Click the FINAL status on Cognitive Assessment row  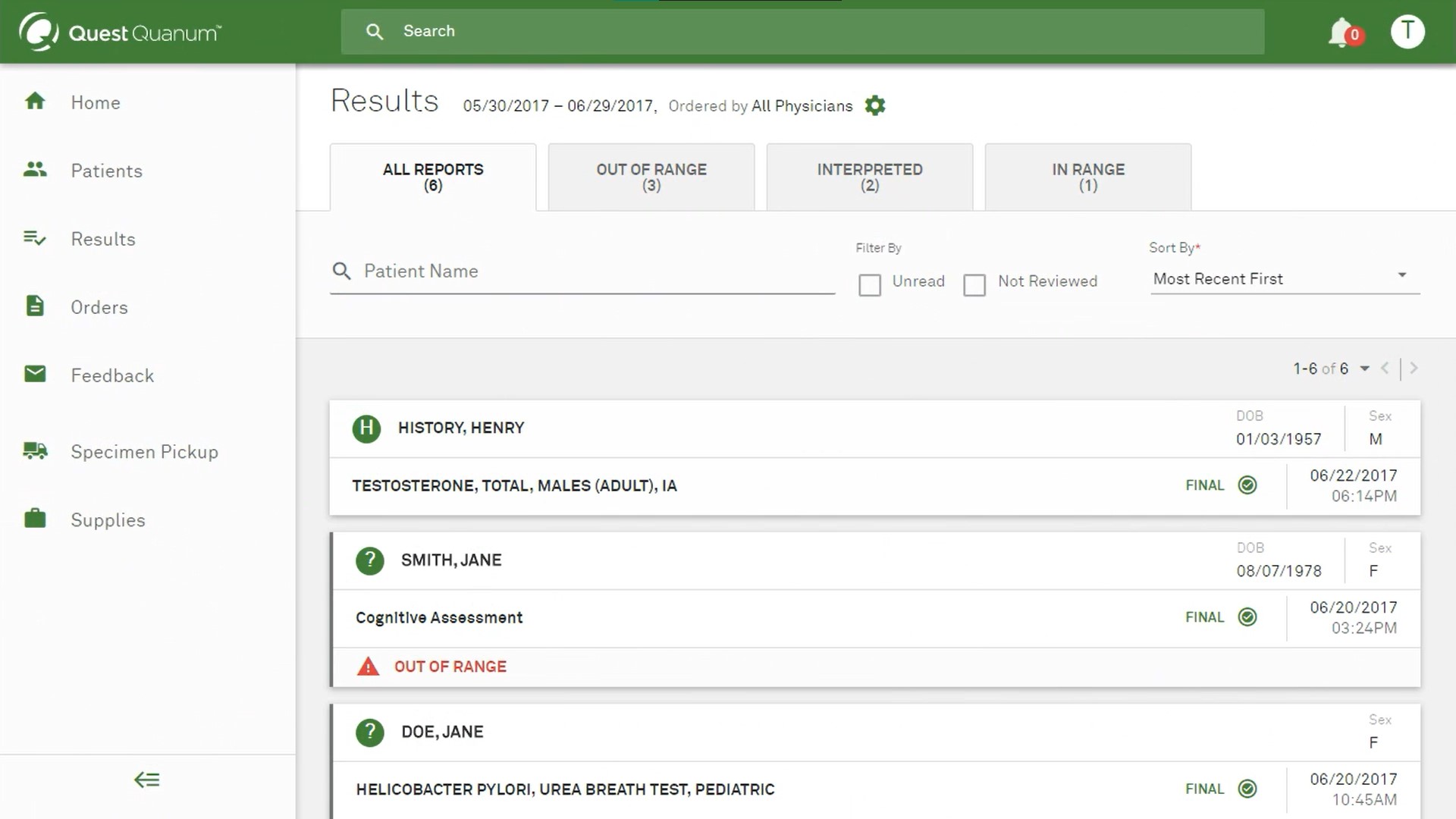[x=1205, y=617]
